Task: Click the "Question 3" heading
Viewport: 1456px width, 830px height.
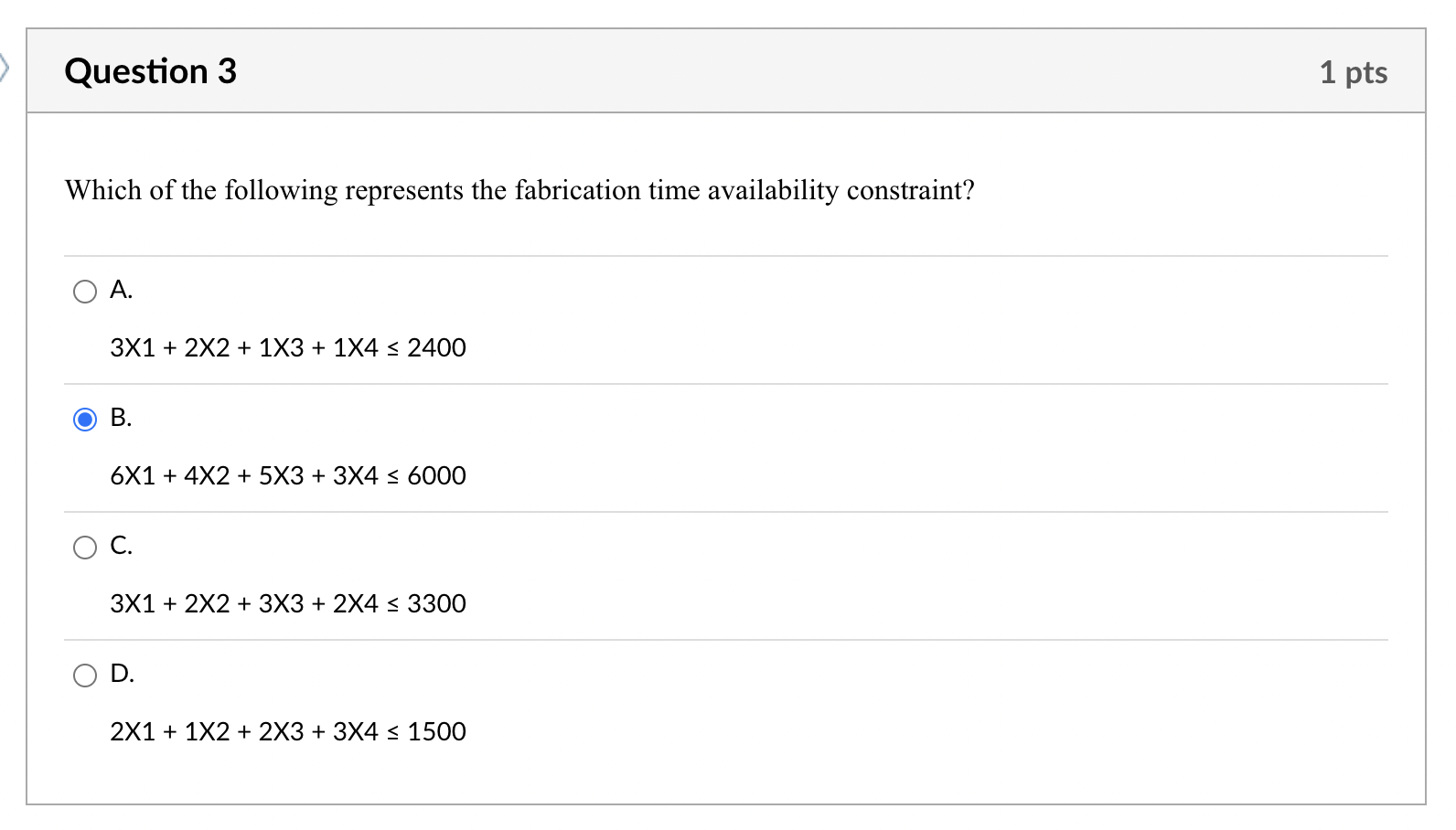Action: pyautogui.click(x=151, y=71)
